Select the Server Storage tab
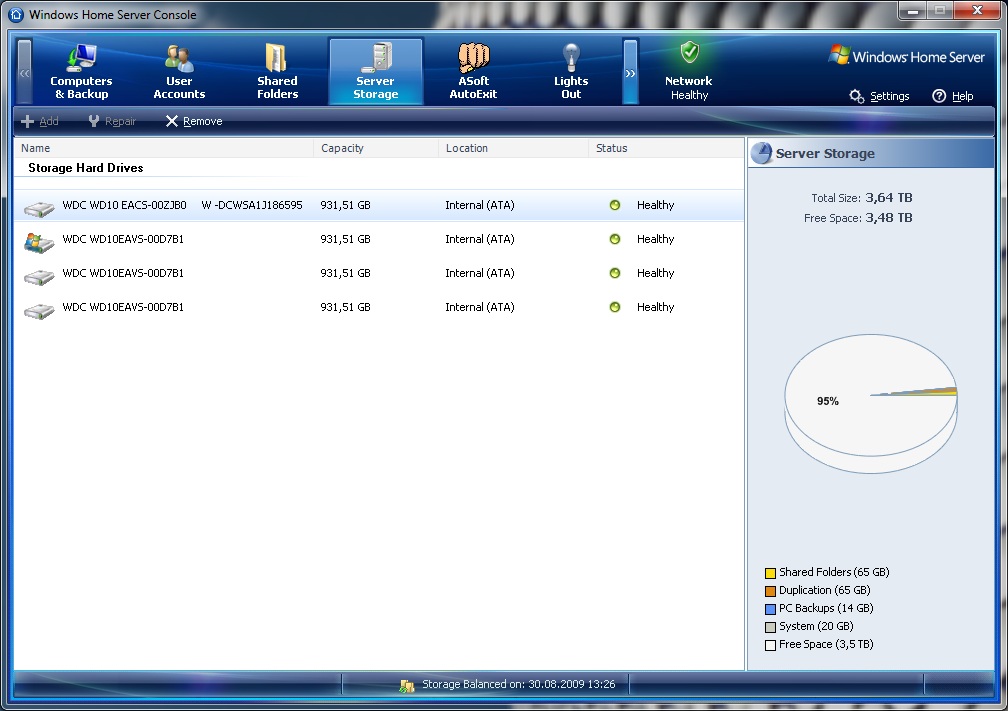The image size is (1008, 711). 375,71
